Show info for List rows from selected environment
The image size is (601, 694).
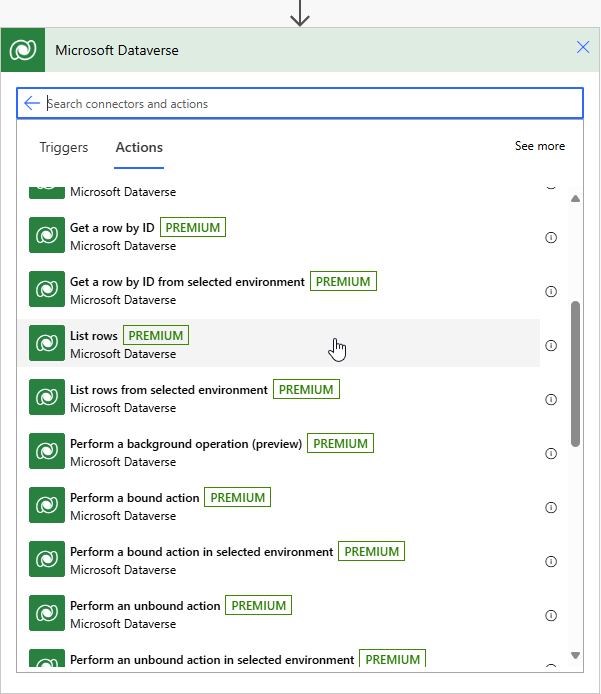pos(551,400)
